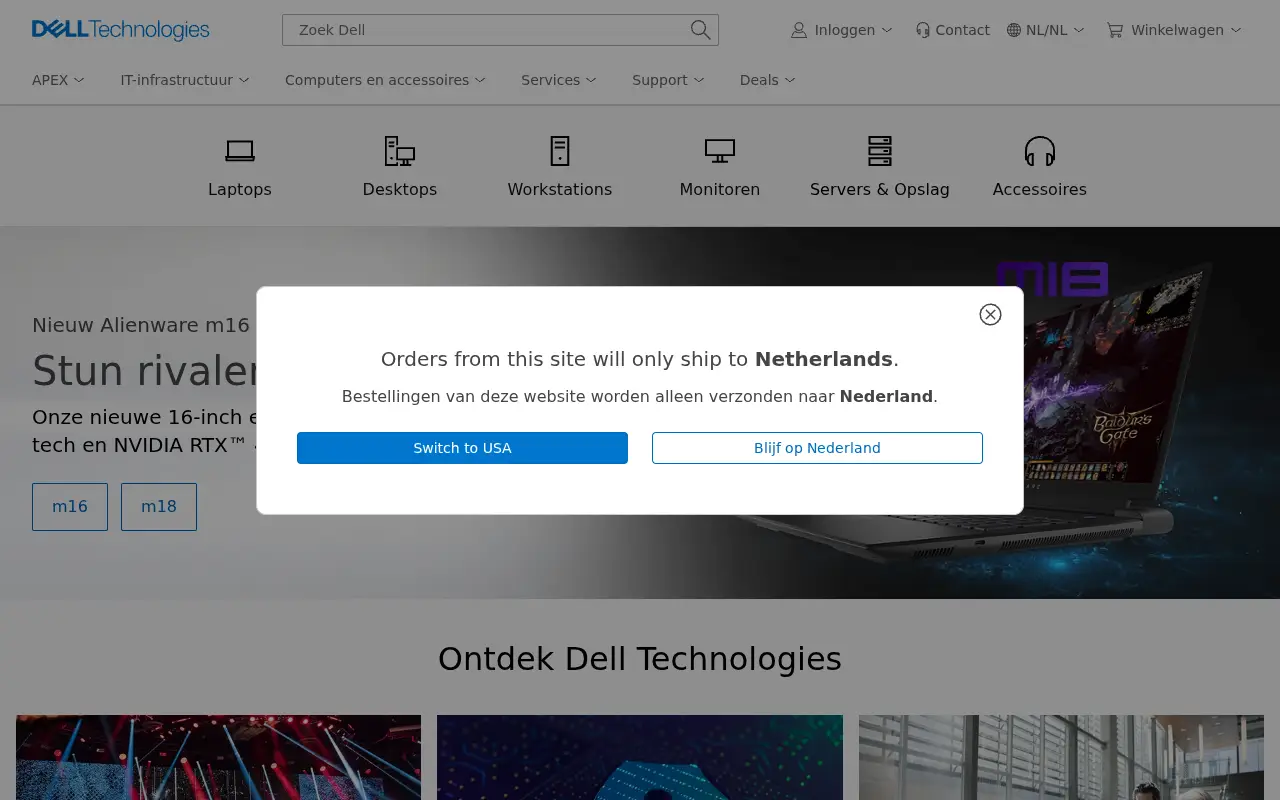Click the NL/NL globe icon
The height and width of the screenshot is (800, 1280).
[1014, 30]
